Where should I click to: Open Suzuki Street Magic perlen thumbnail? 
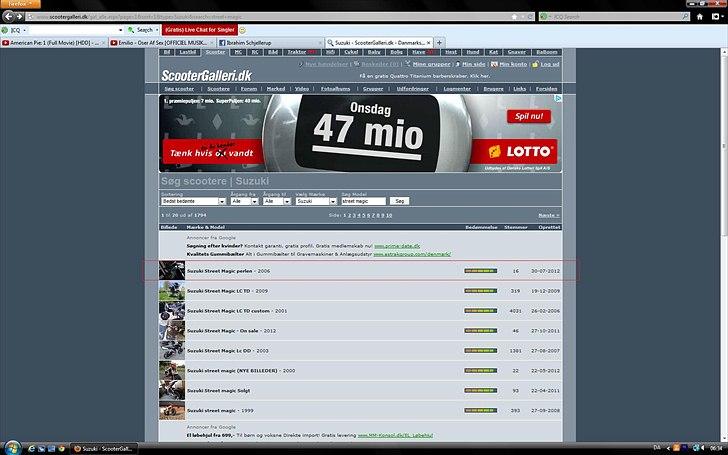[x=172, y=271]
